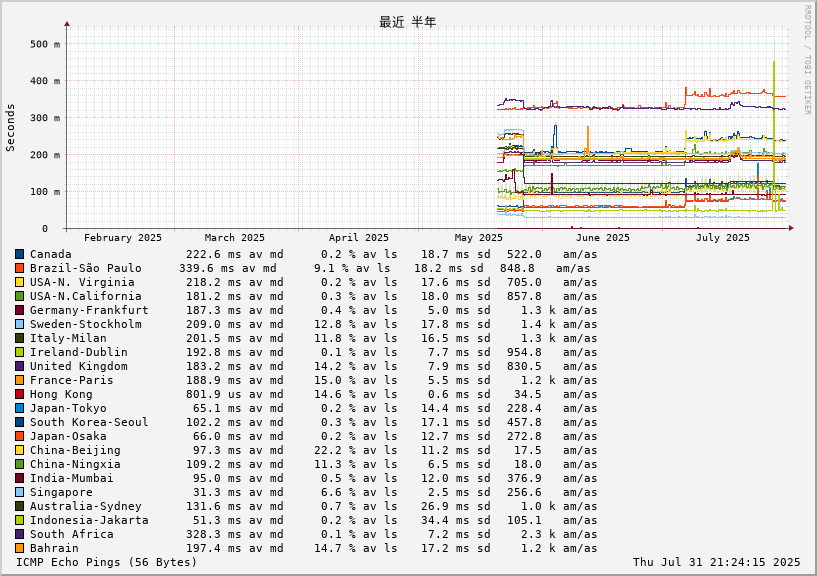This screenshot has height=576, width=817.
Task: Click the 'May 2025' x-axis label
Action: tap(478, 238)
